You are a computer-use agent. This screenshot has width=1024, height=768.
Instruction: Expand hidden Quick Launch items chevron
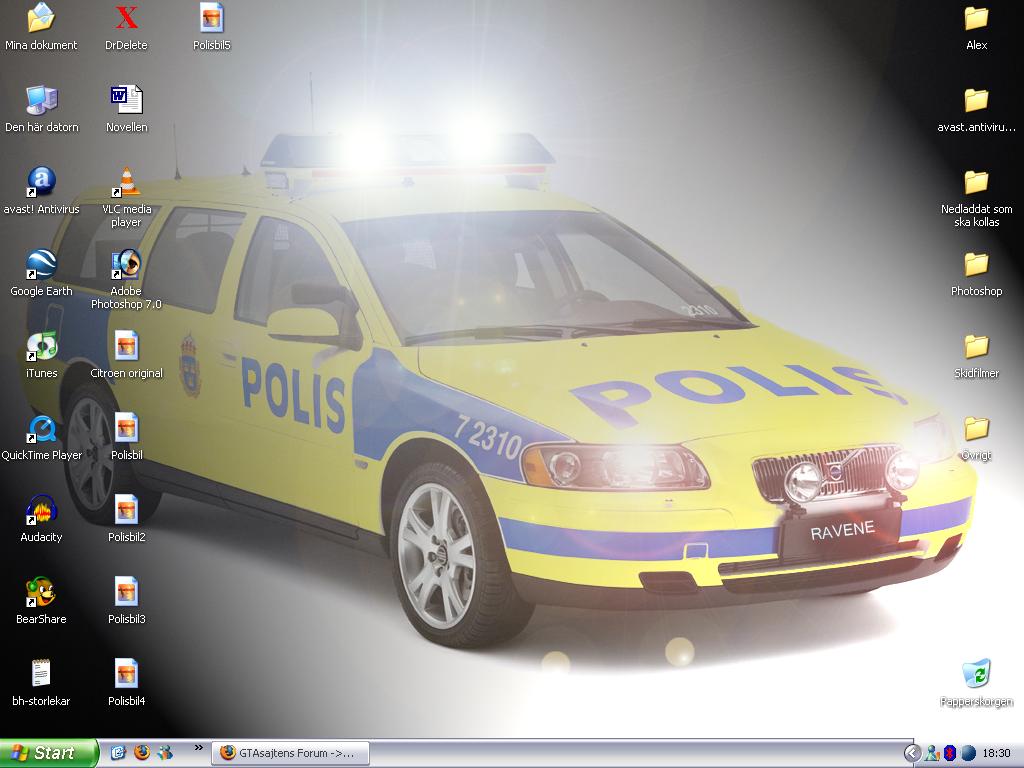tap(199, 748)
